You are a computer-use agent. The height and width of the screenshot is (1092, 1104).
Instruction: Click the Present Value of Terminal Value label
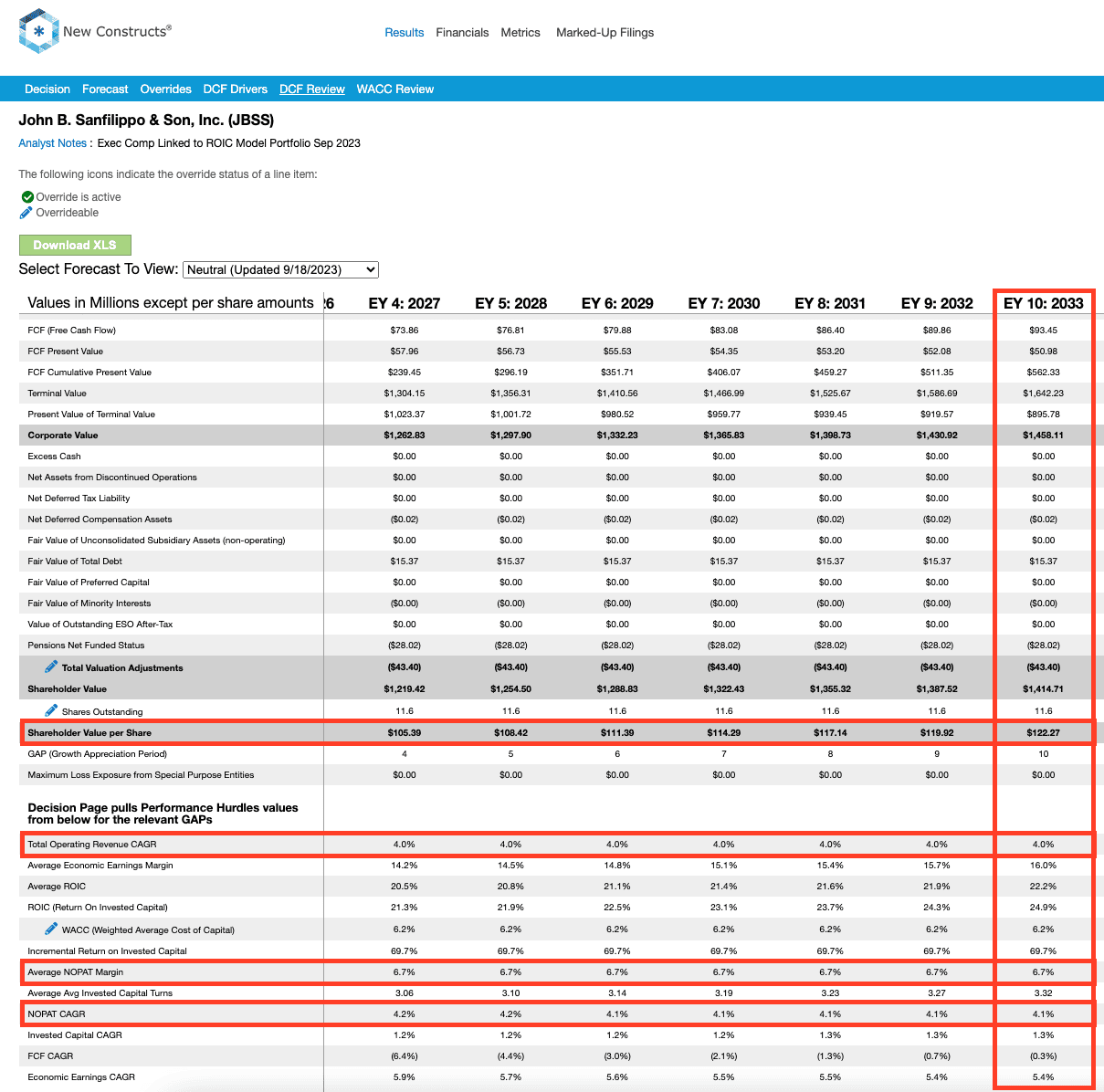coord(91,414)
